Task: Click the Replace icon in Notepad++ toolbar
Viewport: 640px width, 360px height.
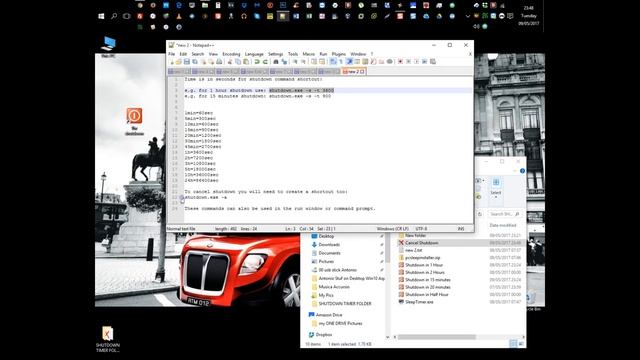Action: pyautogui.click(x=284, y=62)
